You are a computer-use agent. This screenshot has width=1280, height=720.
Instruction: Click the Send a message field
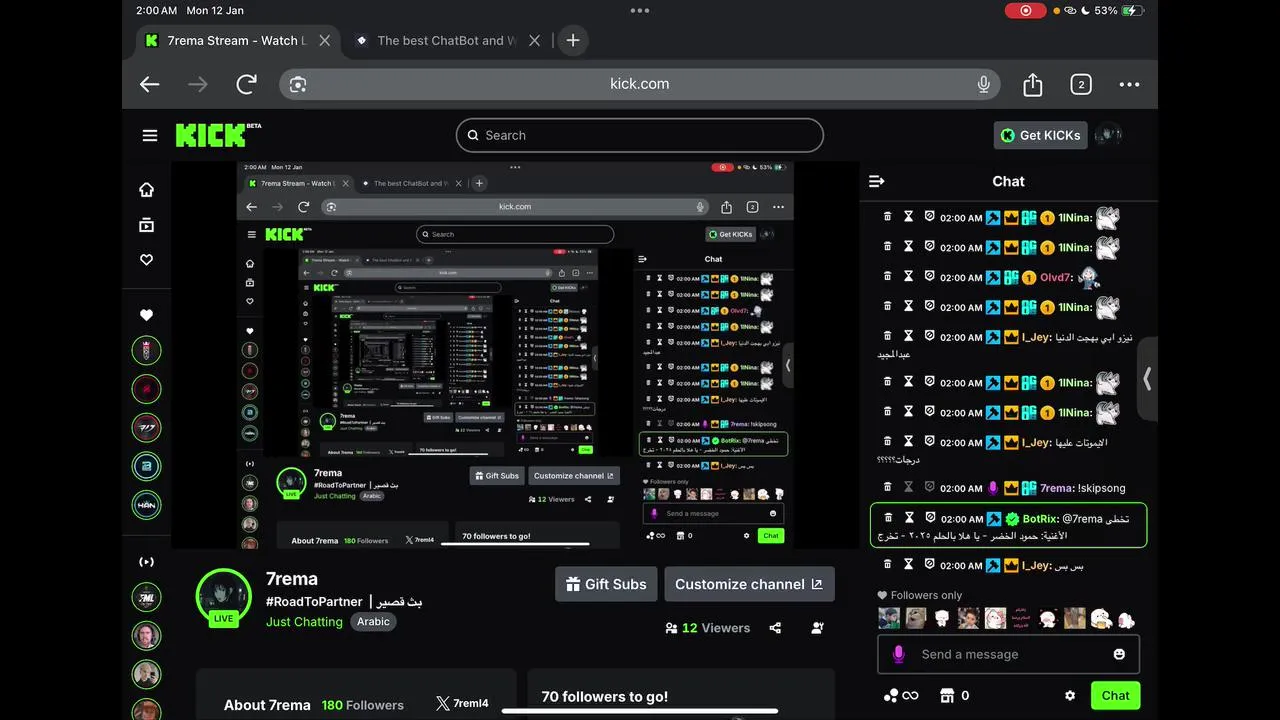click(x=1008, y=654)
